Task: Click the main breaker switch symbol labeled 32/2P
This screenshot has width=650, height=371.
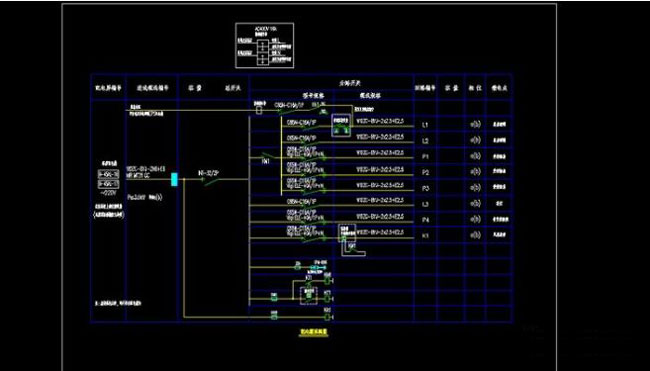Action: tap(211, 181)
